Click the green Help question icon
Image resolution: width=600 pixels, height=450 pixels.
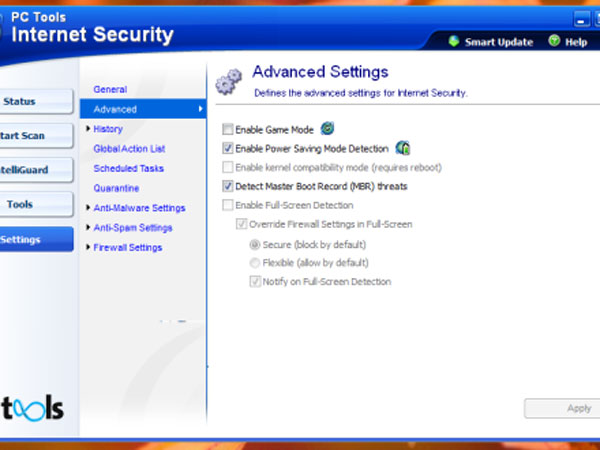[x=554, y=41]
